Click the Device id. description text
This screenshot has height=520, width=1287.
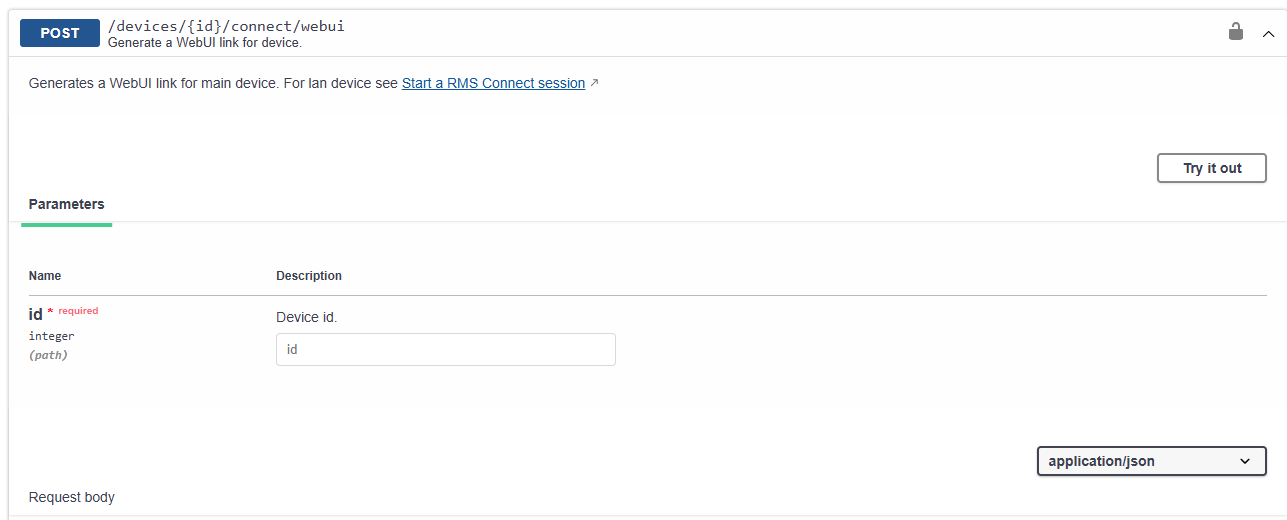tap(307, 317)
